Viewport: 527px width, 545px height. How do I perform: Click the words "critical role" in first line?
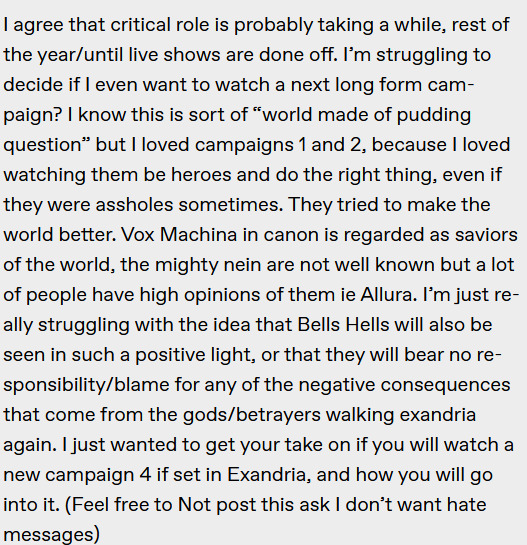(x=160, y=25)
